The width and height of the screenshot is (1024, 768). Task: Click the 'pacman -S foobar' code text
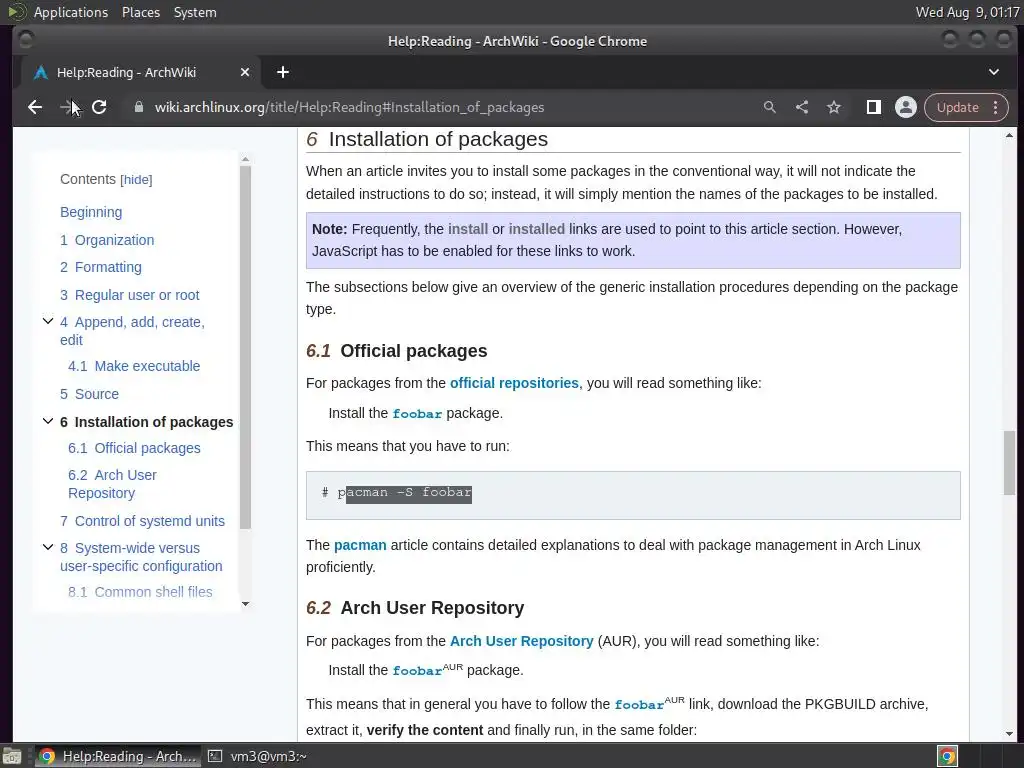pos(404,492)
